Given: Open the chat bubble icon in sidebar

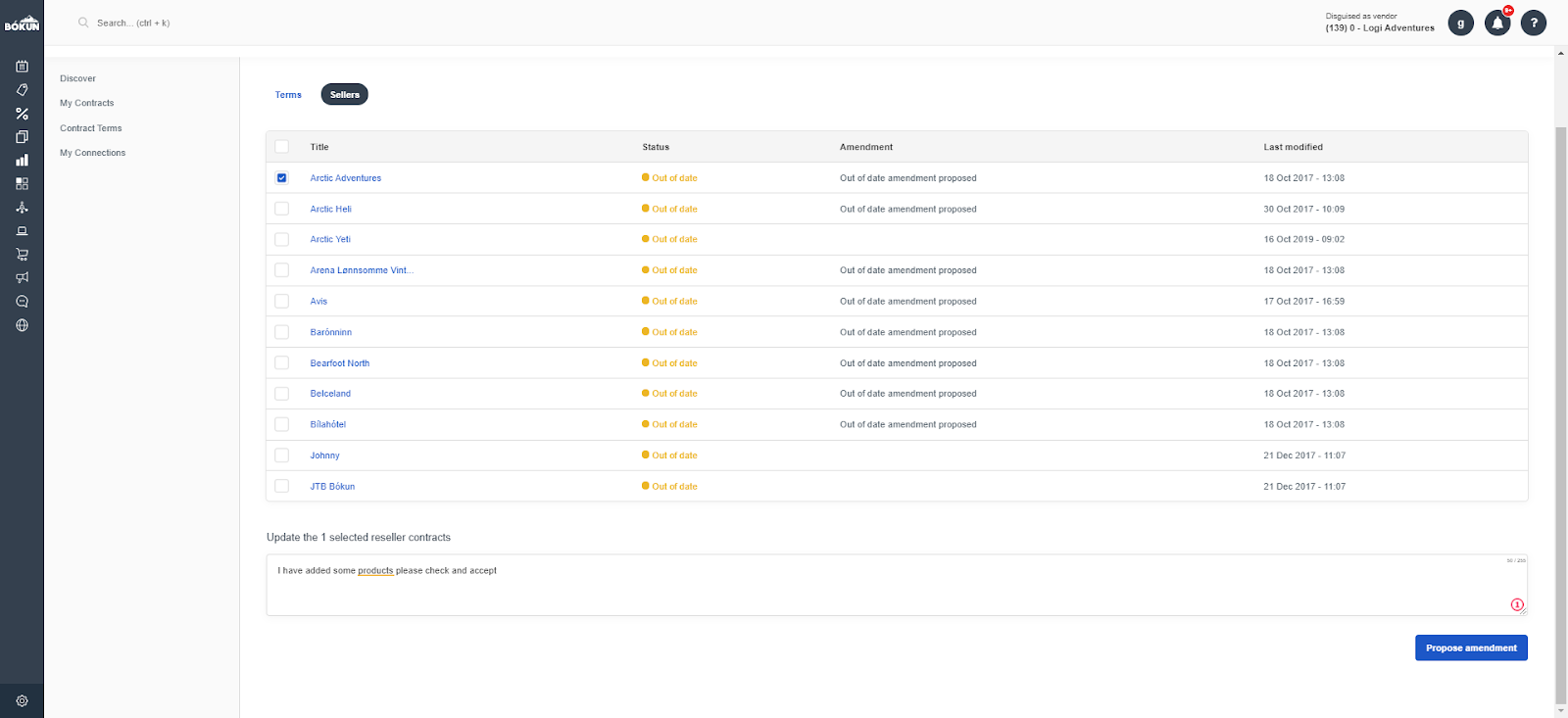Looking at the screenshot, I should pyautogui.click(x=22, y=302).
